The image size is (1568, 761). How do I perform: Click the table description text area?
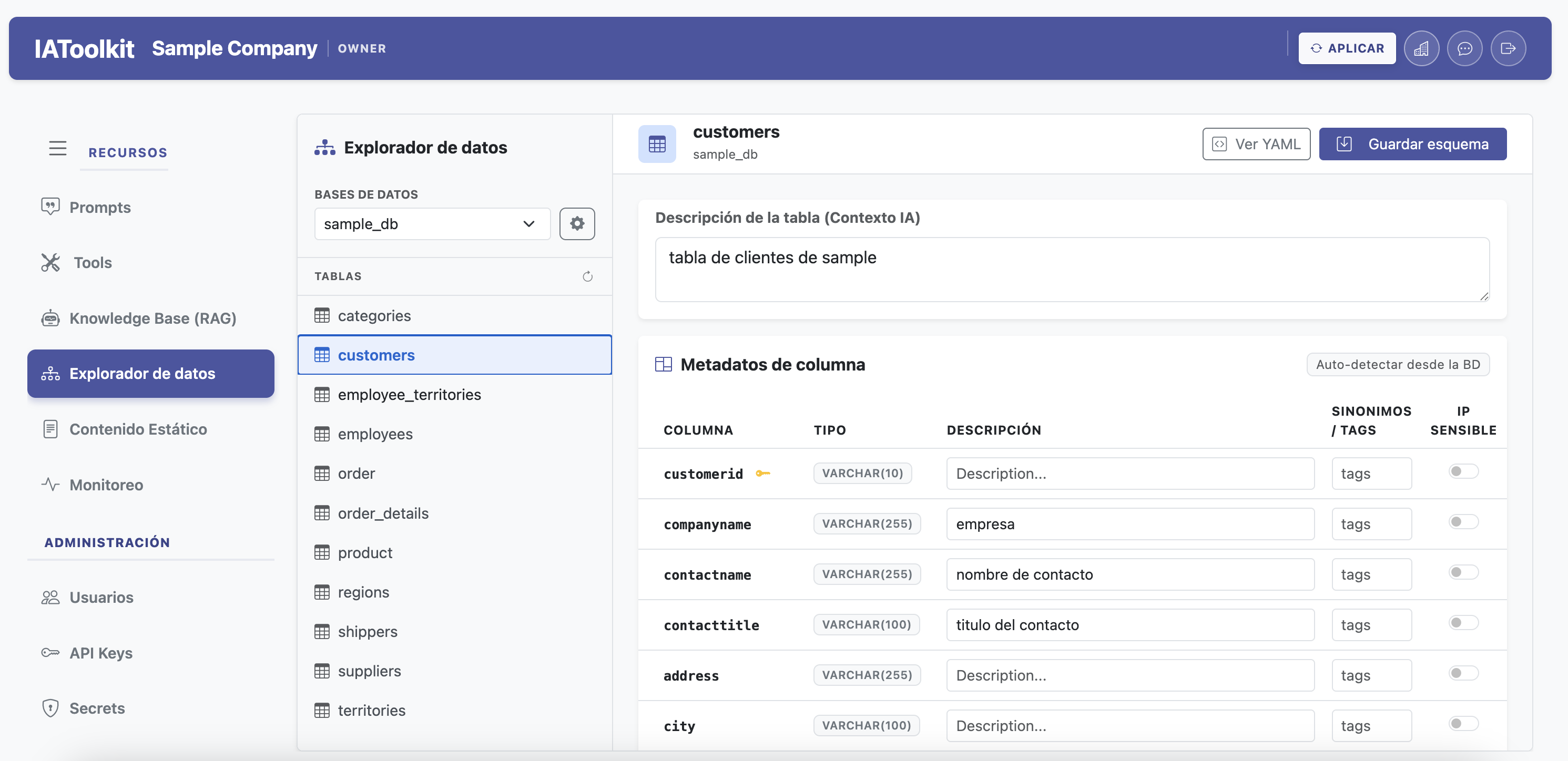click(1072, 270)
